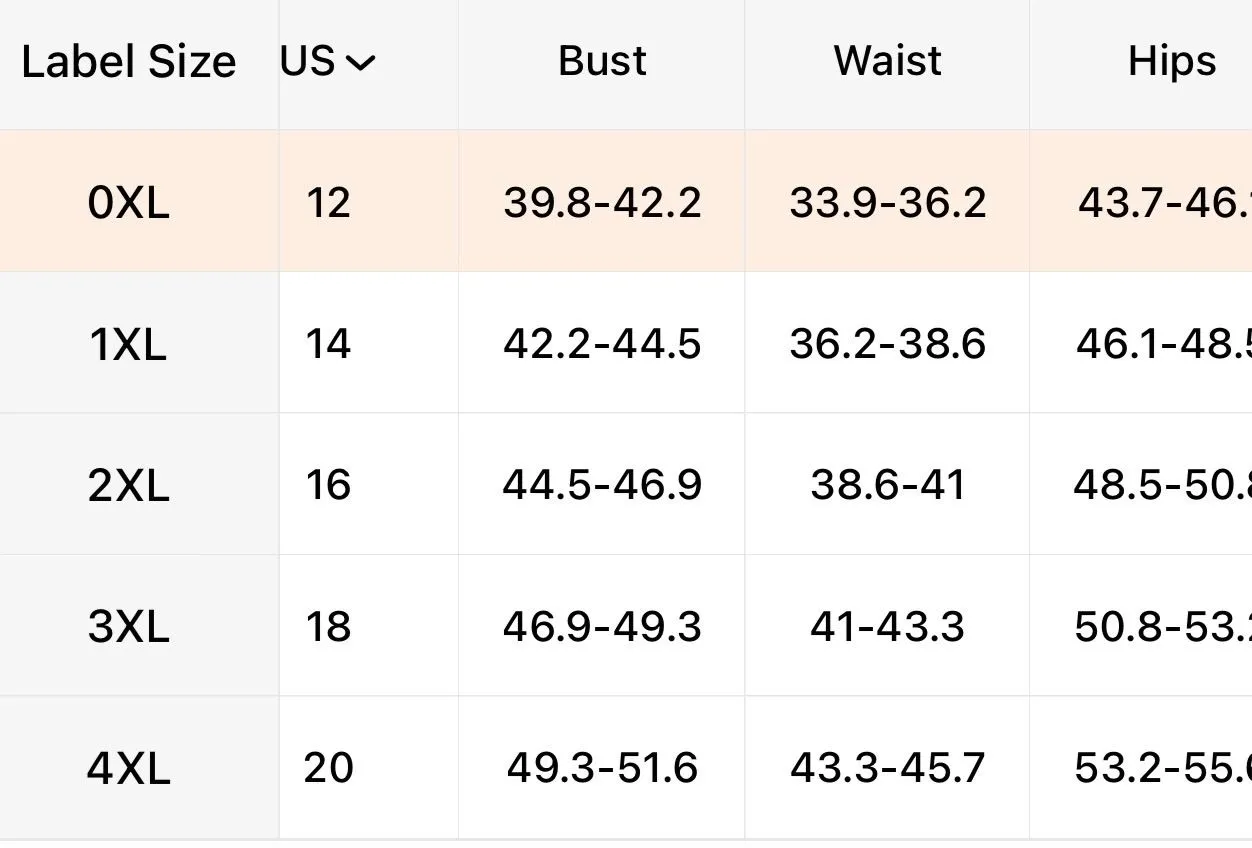Screen dimensions: 1252x848
Task: Open the US size region dropdown
Action: pos(328,62)
